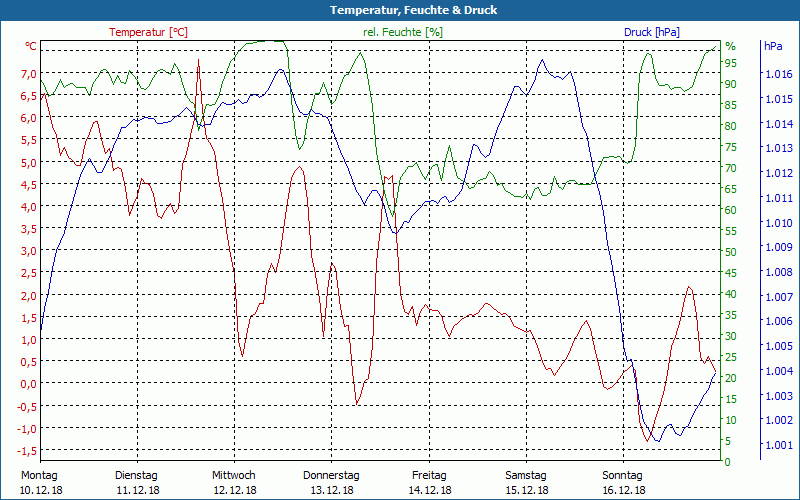Screen dimensions: 800x500
Task: Click the '3,5' temperature axis value
Action: (x=29, y=229)
